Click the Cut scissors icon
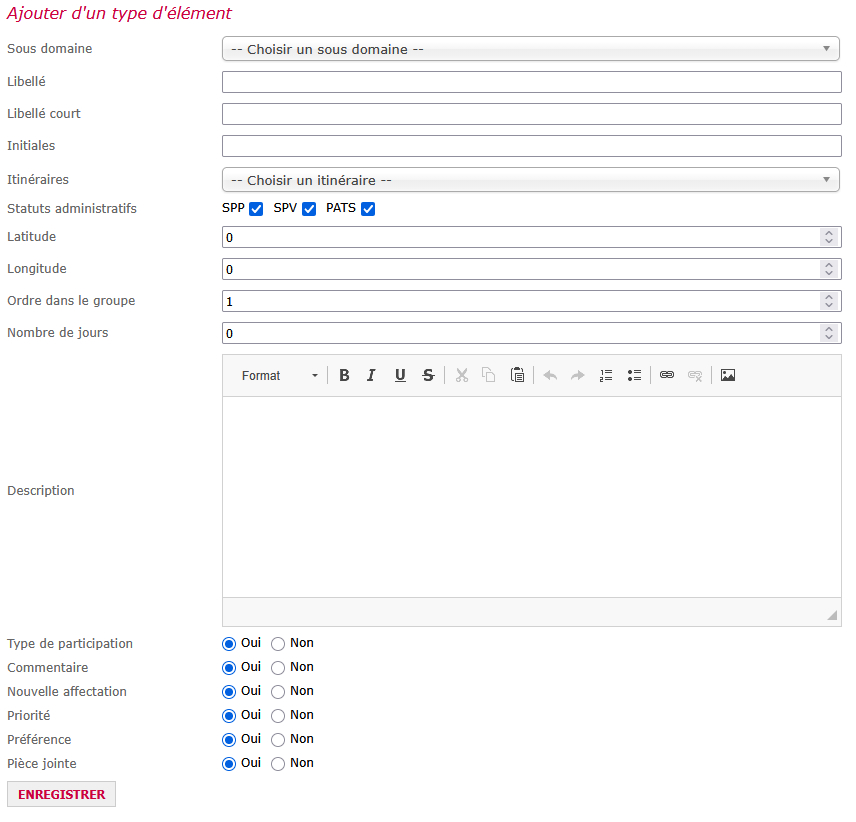 [x=462, y=376]
